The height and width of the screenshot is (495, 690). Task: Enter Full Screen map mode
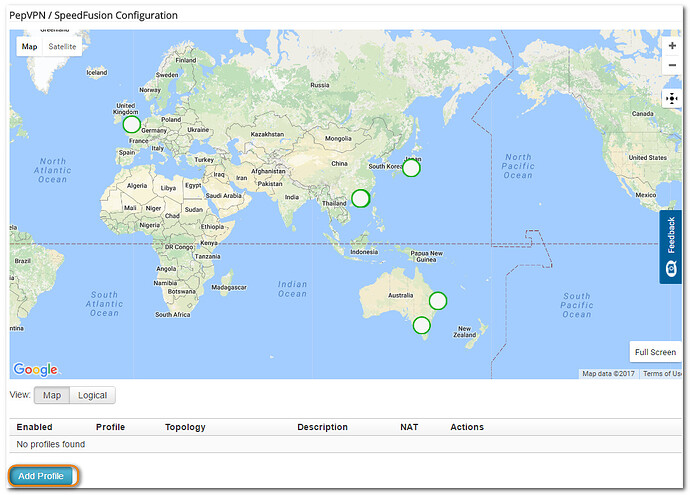coord(655,352)
